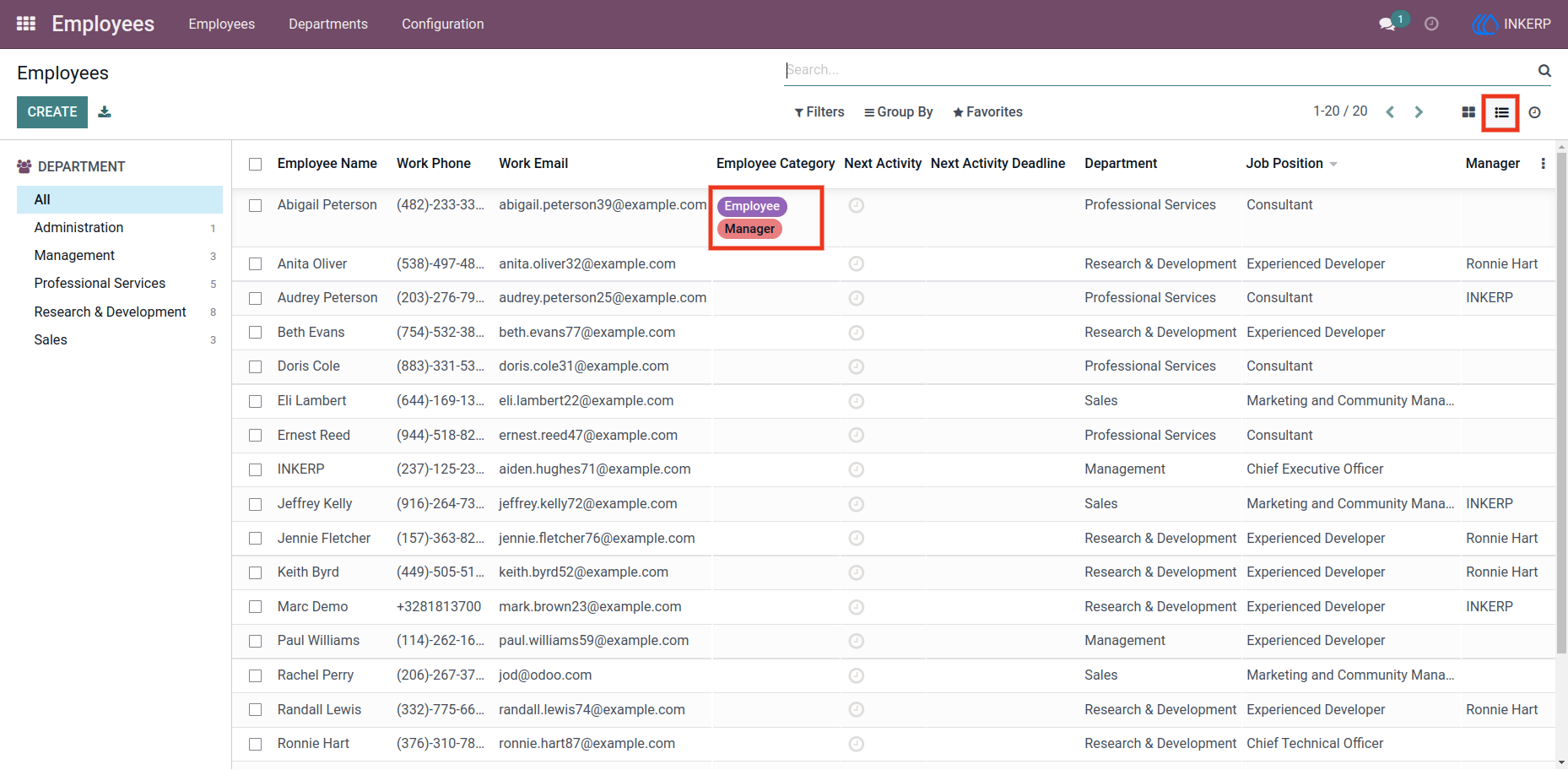Check the box for Doris Cole
The image size is (1568, 770).
pyautogui.click(x=256, y=366)
